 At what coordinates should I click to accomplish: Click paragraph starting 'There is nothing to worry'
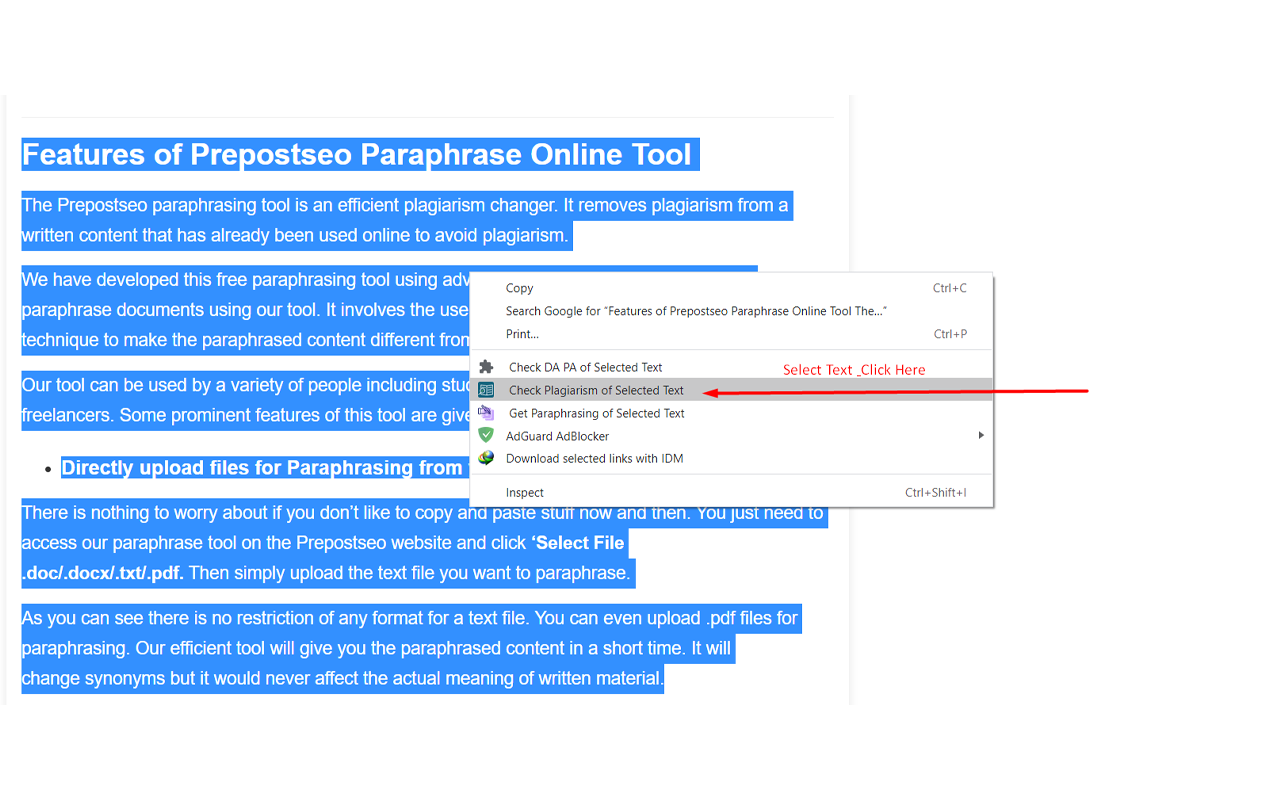coord(424,543)
